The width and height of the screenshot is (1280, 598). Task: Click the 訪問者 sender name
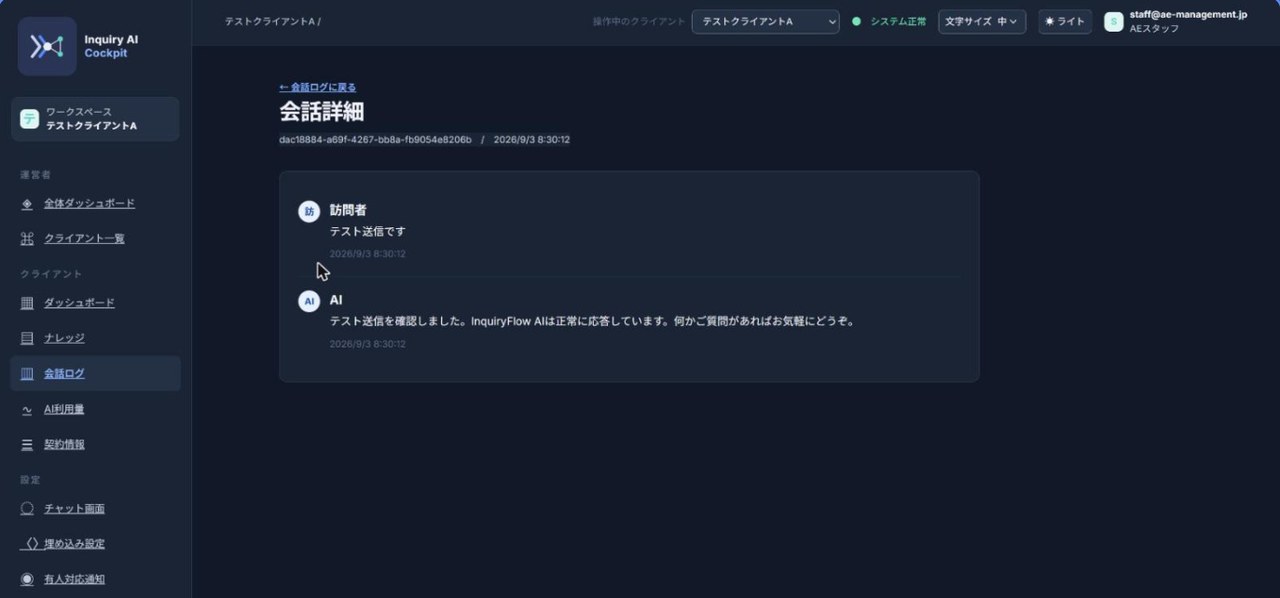348,210
